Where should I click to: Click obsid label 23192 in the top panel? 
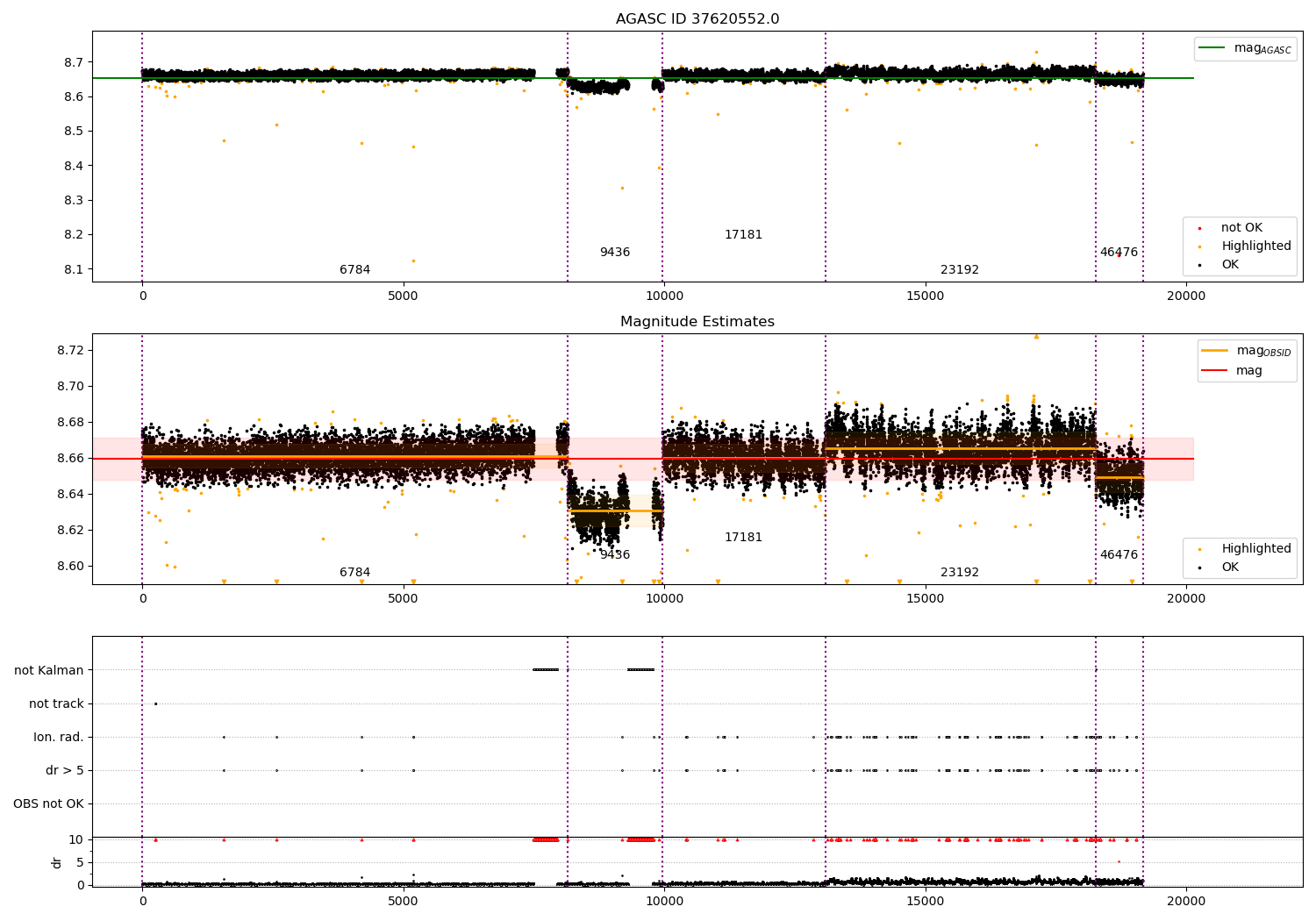coord(960,270)
